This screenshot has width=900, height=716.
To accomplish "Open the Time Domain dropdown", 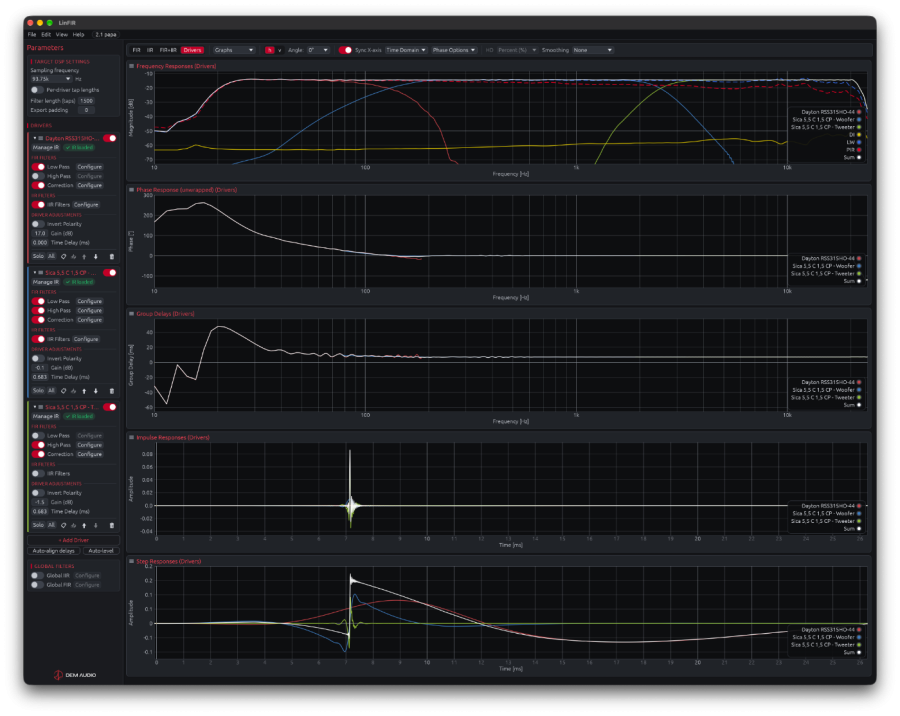I will click(406, 50).
